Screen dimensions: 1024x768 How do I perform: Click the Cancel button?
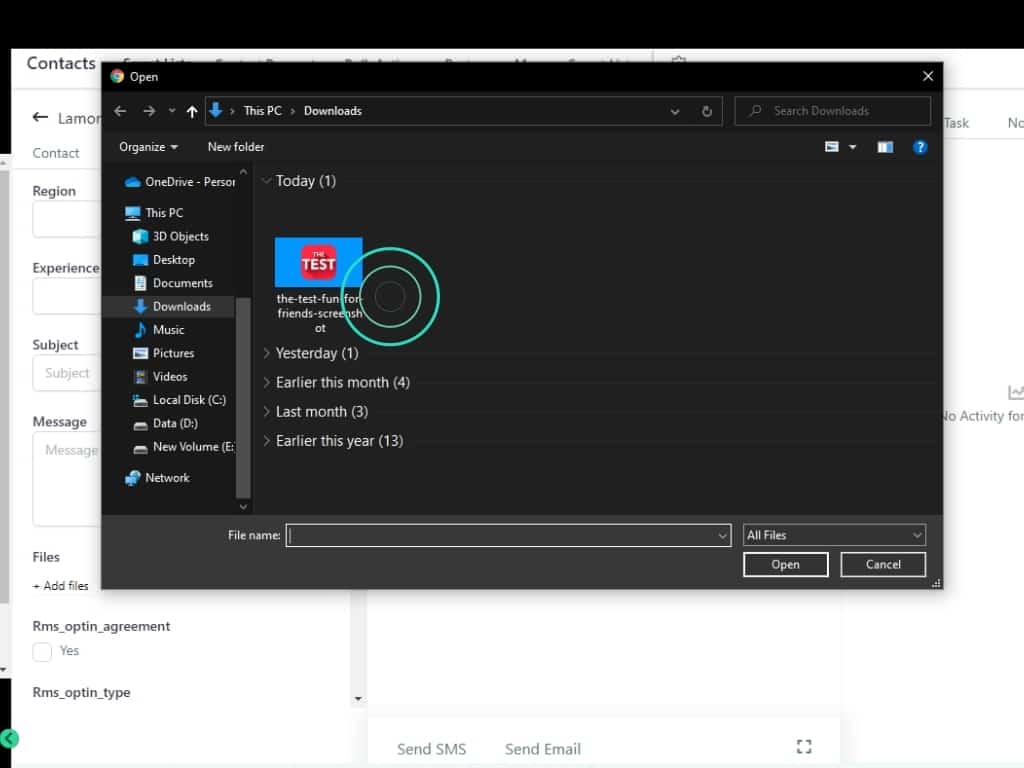[x=883, y=564]
